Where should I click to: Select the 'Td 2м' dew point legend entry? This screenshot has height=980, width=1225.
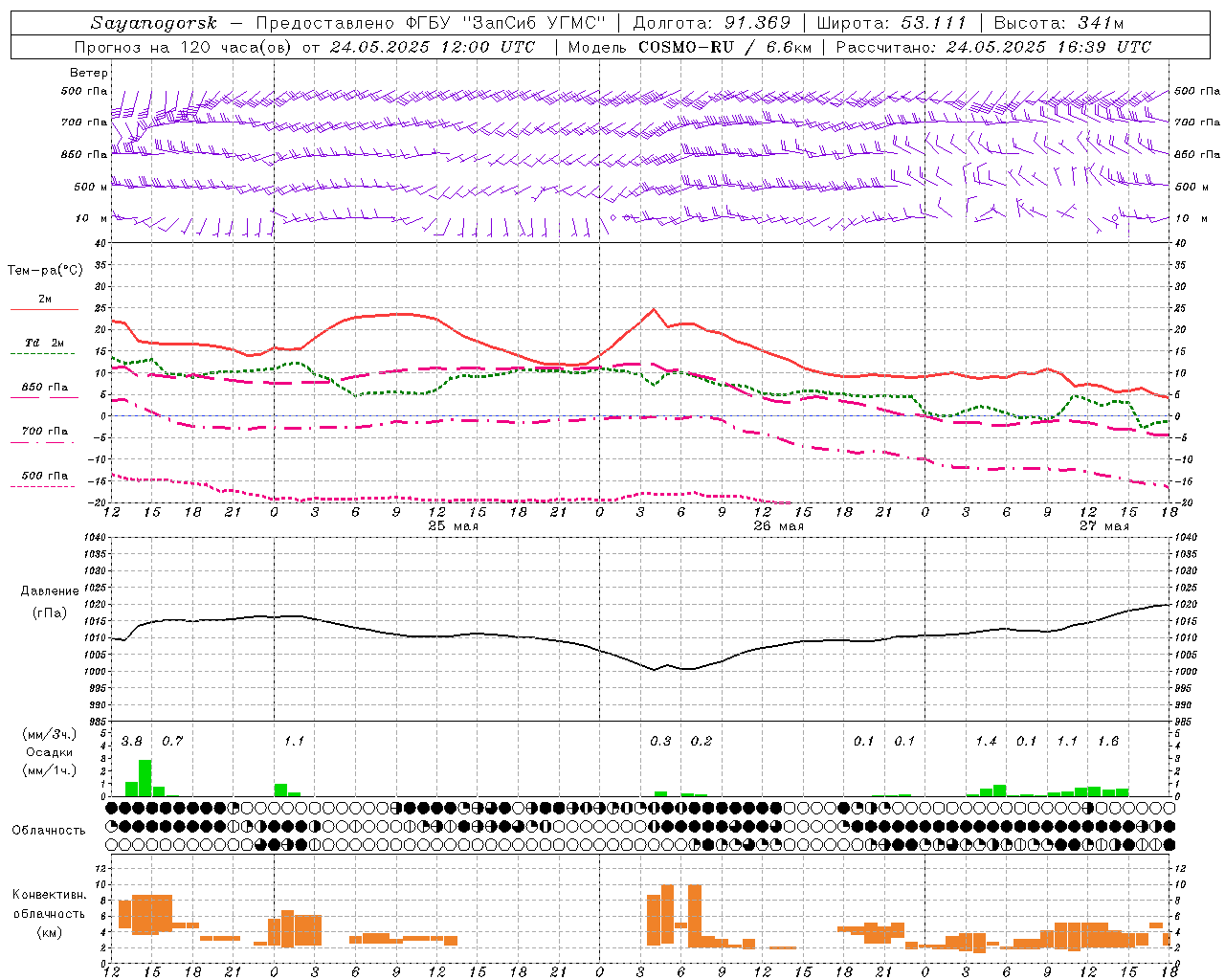pyautogui.click(x=44, y=343)
